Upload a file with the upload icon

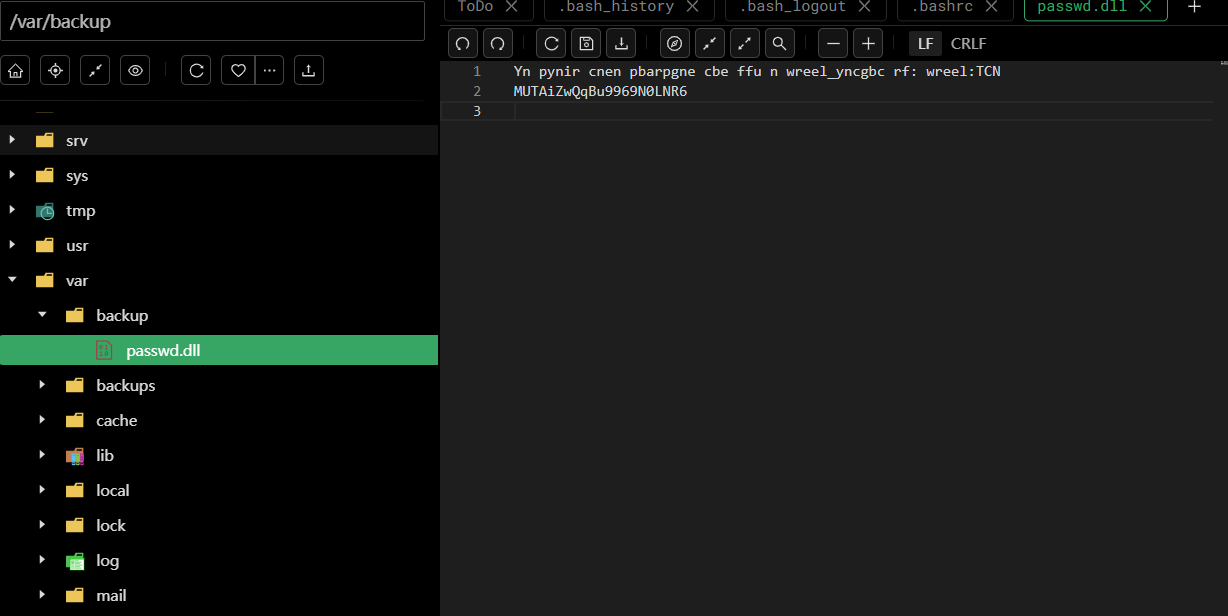coord(309,70)
